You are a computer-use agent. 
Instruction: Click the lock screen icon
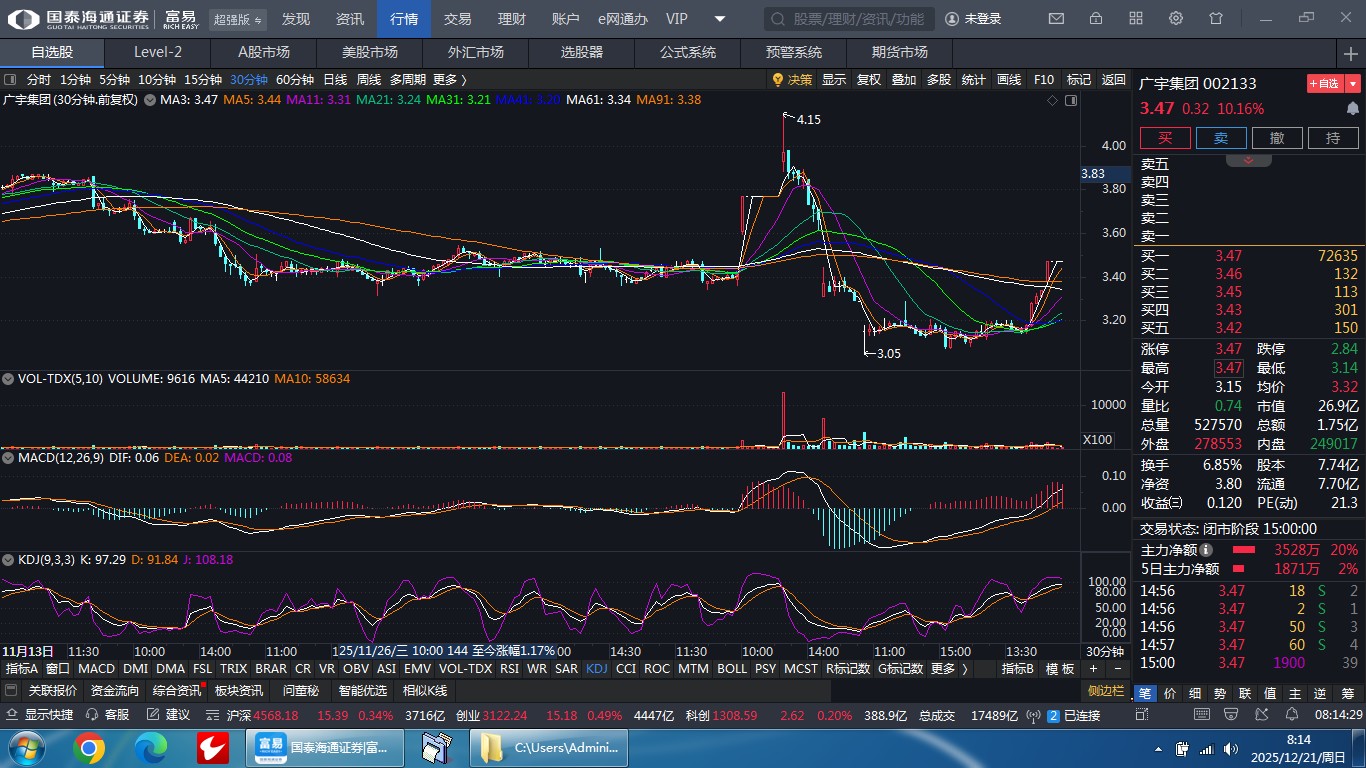[1096, 19]
